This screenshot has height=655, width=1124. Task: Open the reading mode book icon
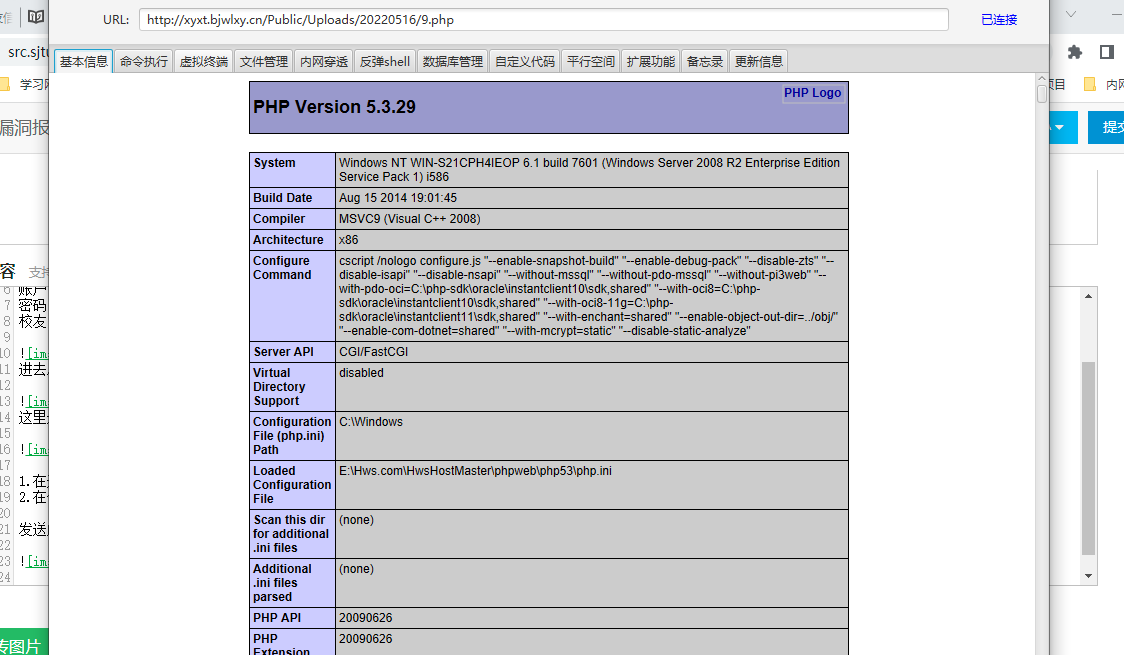tap(36, 16)
